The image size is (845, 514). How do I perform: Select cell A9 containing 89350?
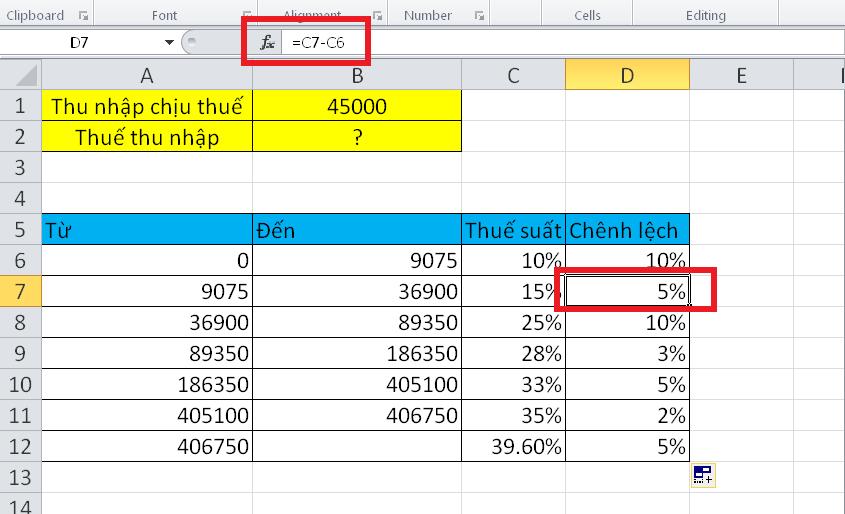click(x=147, y=353)
